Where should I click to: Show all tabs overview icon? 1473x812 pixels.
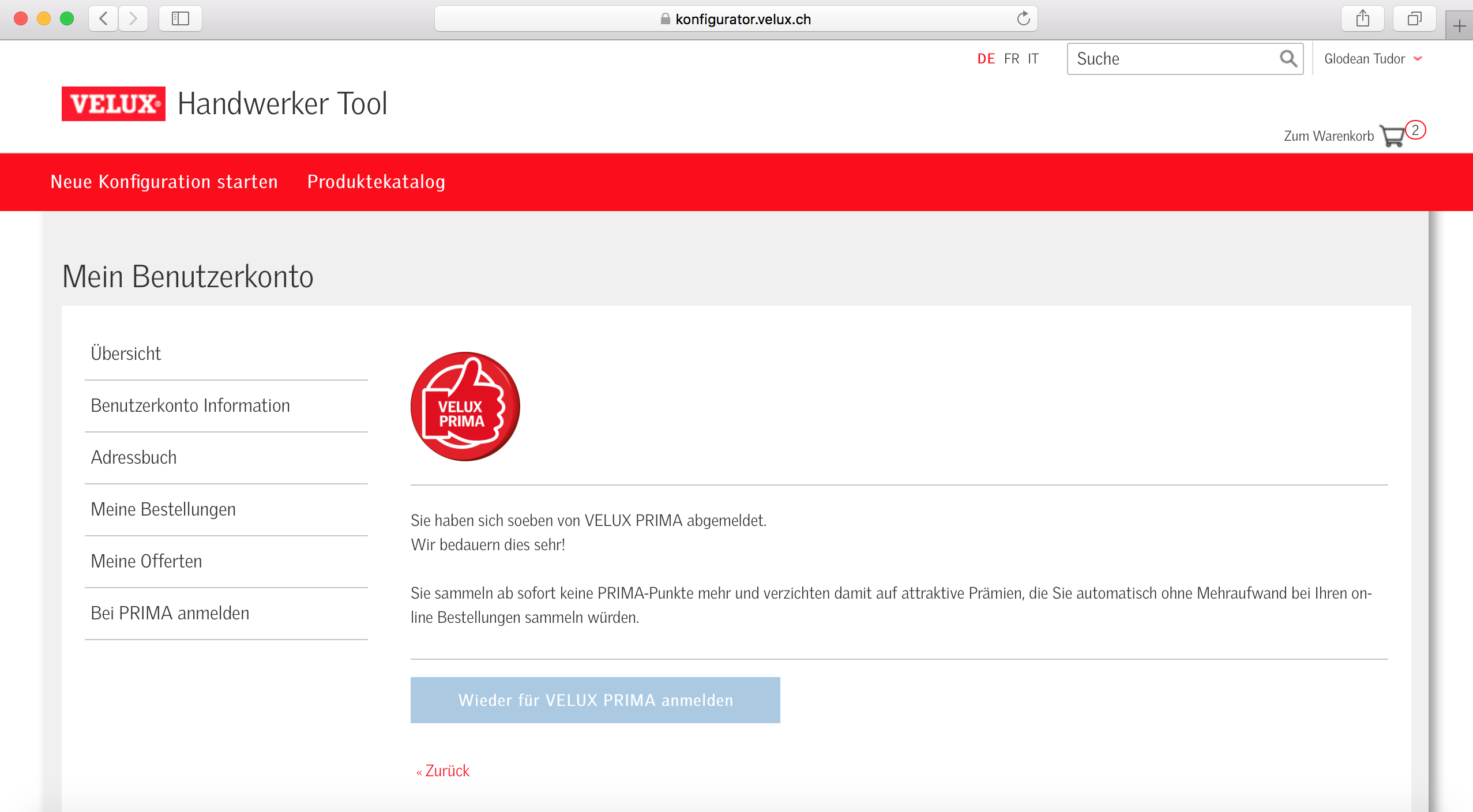[x=1414, y=18]
